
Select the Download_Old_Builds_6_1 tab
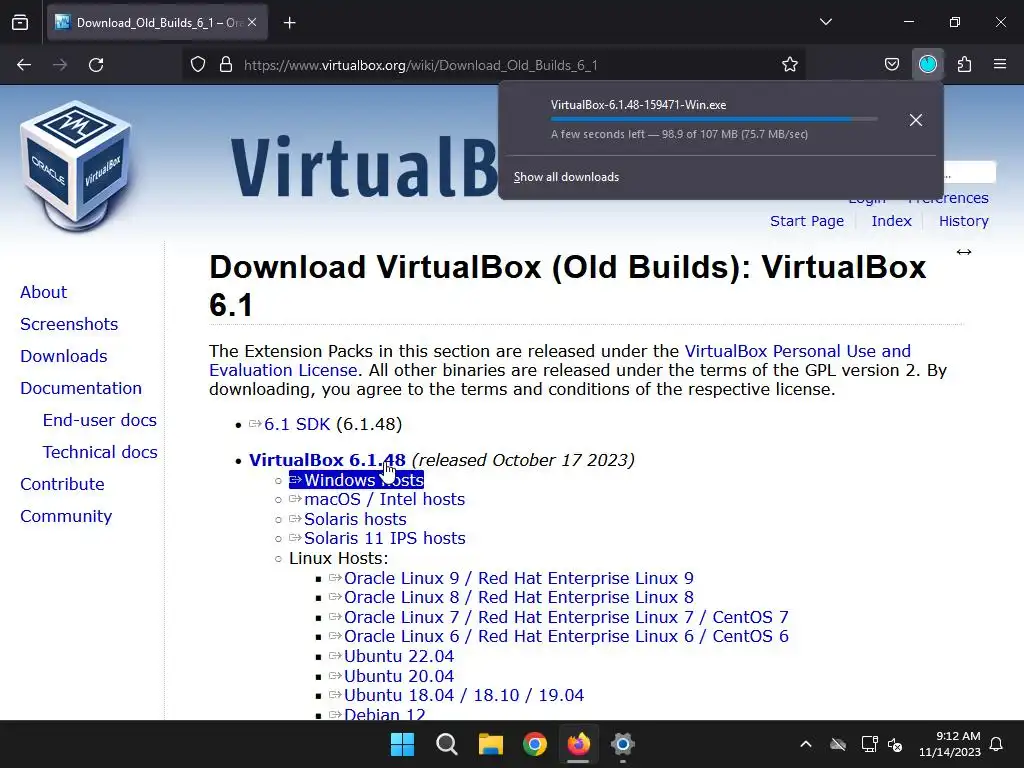pyautogui.click(x=157, y=22)
